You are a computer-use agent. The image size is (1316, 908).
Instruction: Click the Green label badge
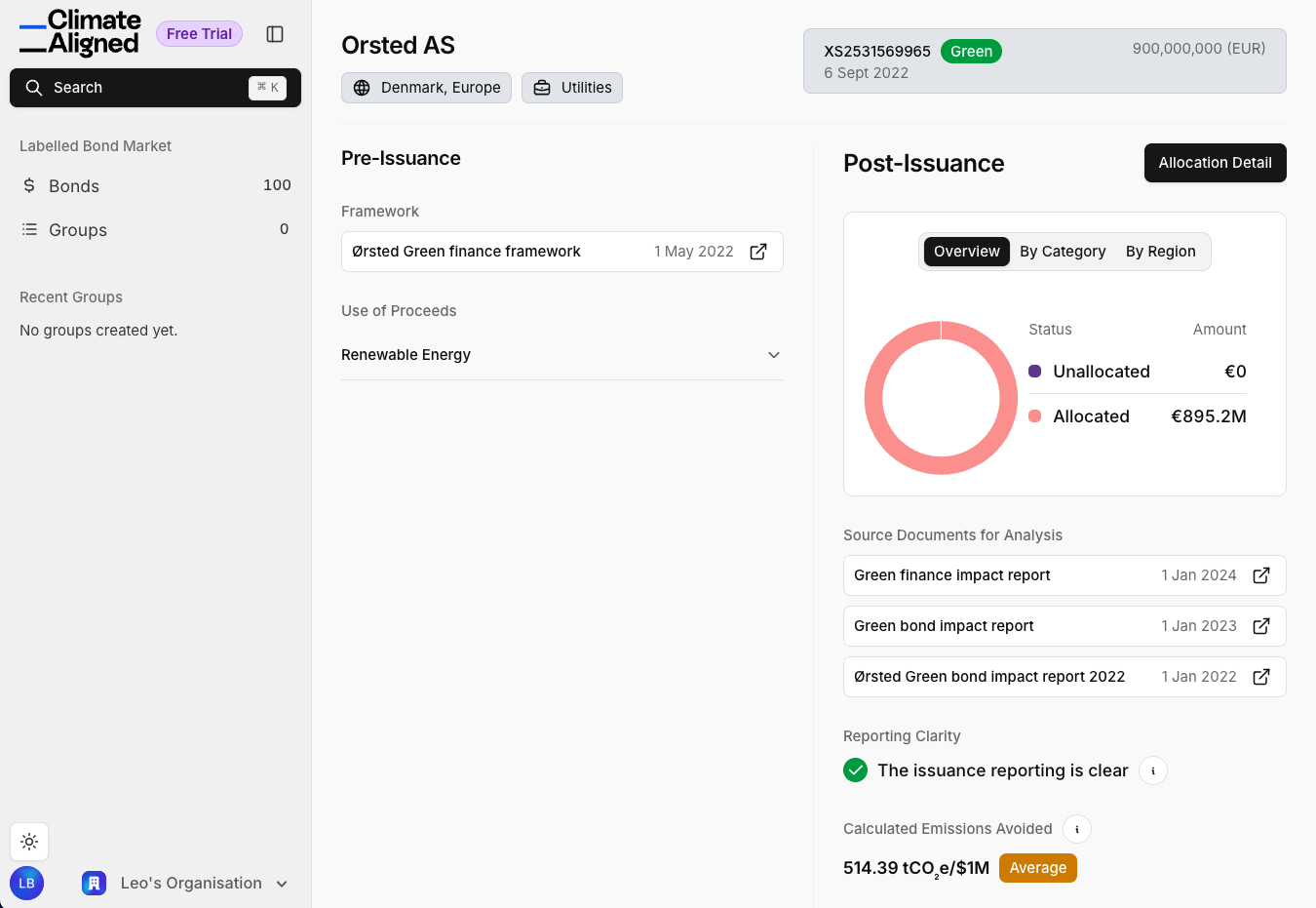click(x=971, y=52)
